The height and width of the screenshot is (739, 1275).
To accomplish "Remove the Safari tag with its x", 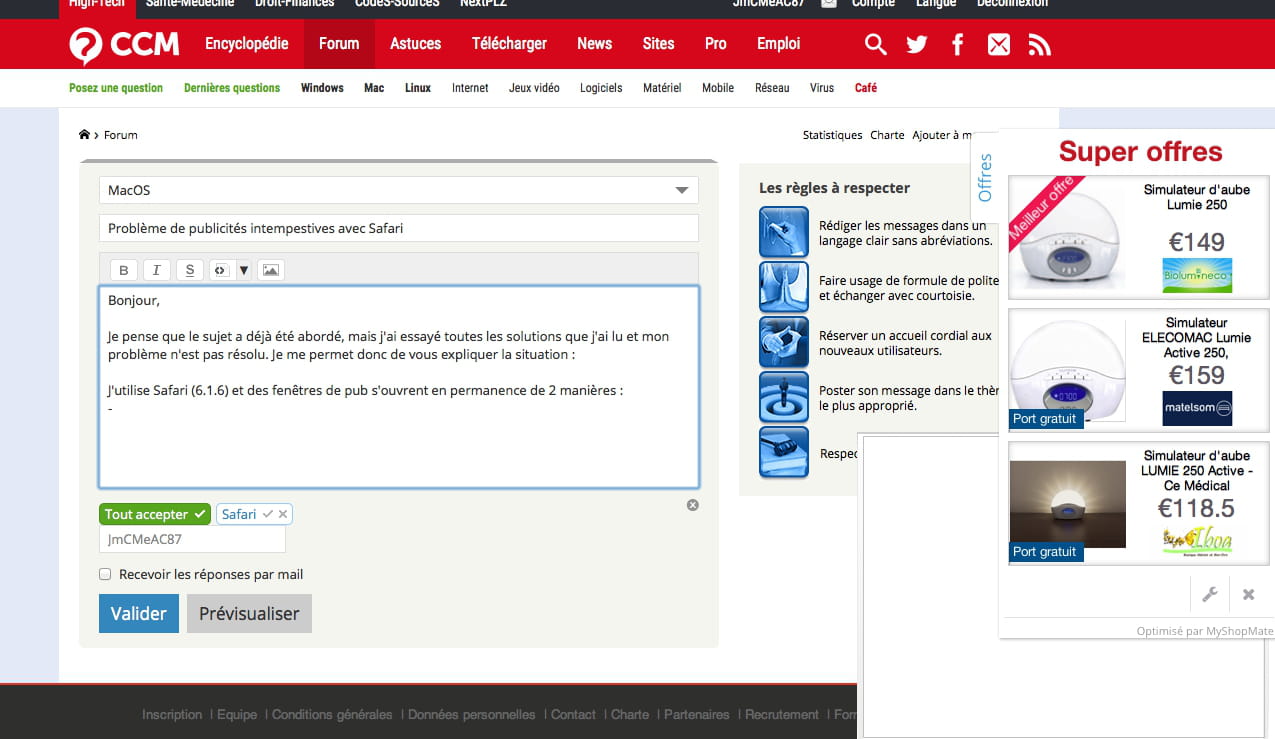I will point(283,514).
